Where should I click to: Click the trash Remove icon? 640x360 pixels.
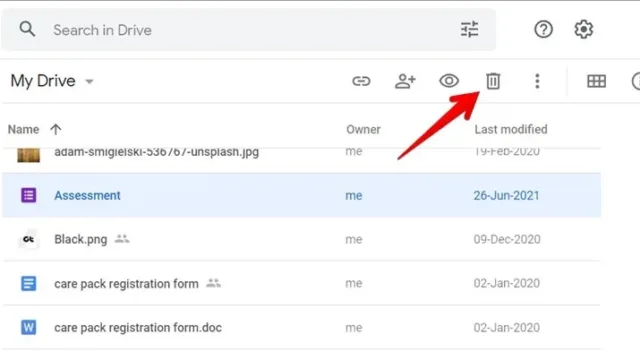click(x=493, y=81)
